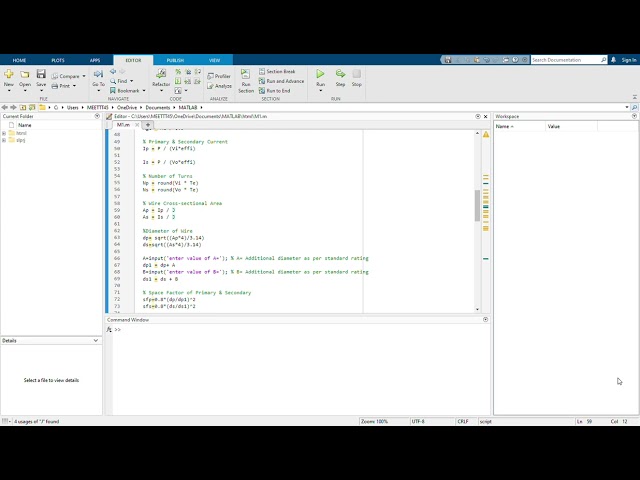
Task: Open the Save dropdown arrow
Action: click(x=41, y=91)
